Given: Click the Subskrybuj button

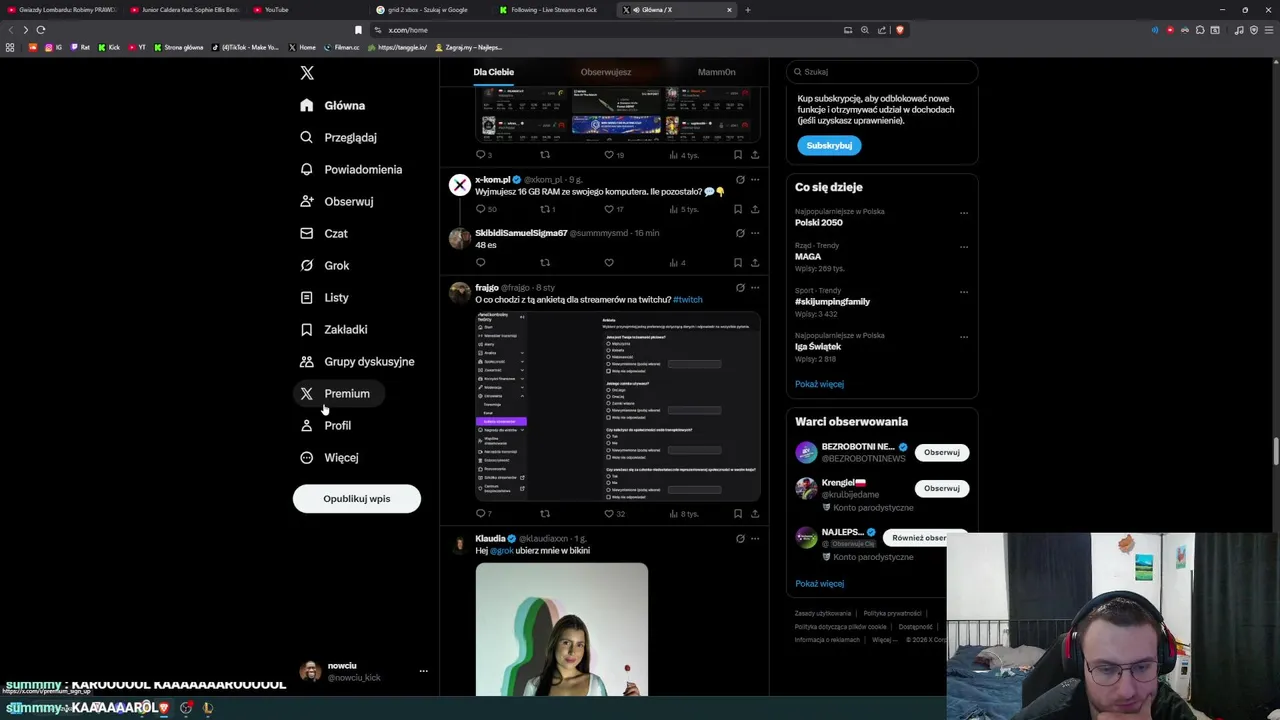Looking at the screenshot, I should tap(829, 145).
